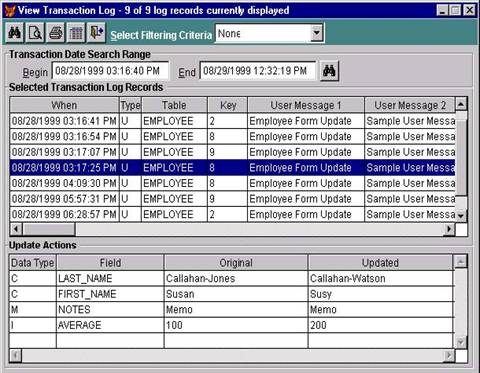Click the User Message 2 column header
Viewport: 480px width, 373px height.
coord(410,105)
